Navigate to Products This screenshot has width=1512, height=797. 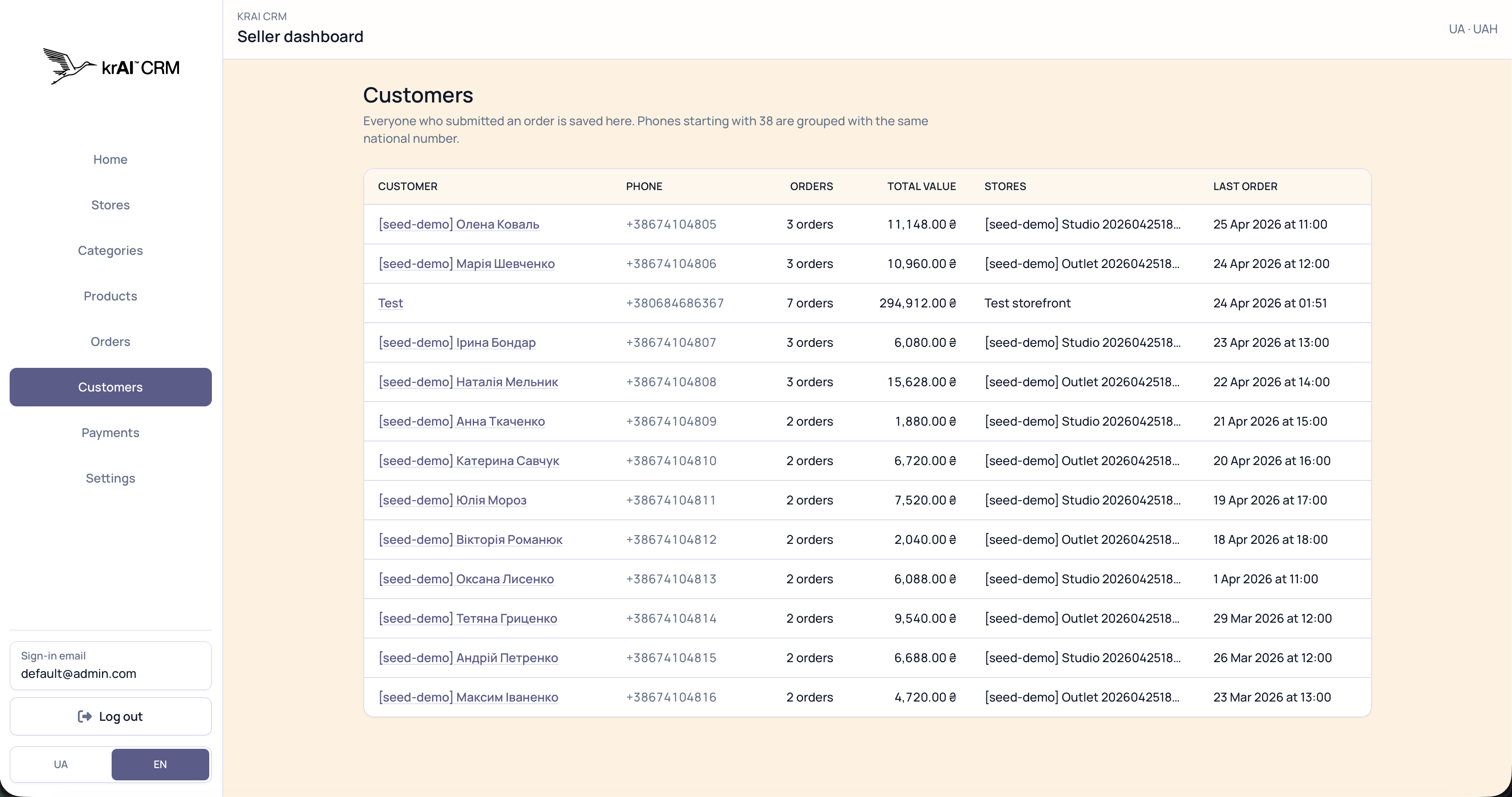coord(110,296)
